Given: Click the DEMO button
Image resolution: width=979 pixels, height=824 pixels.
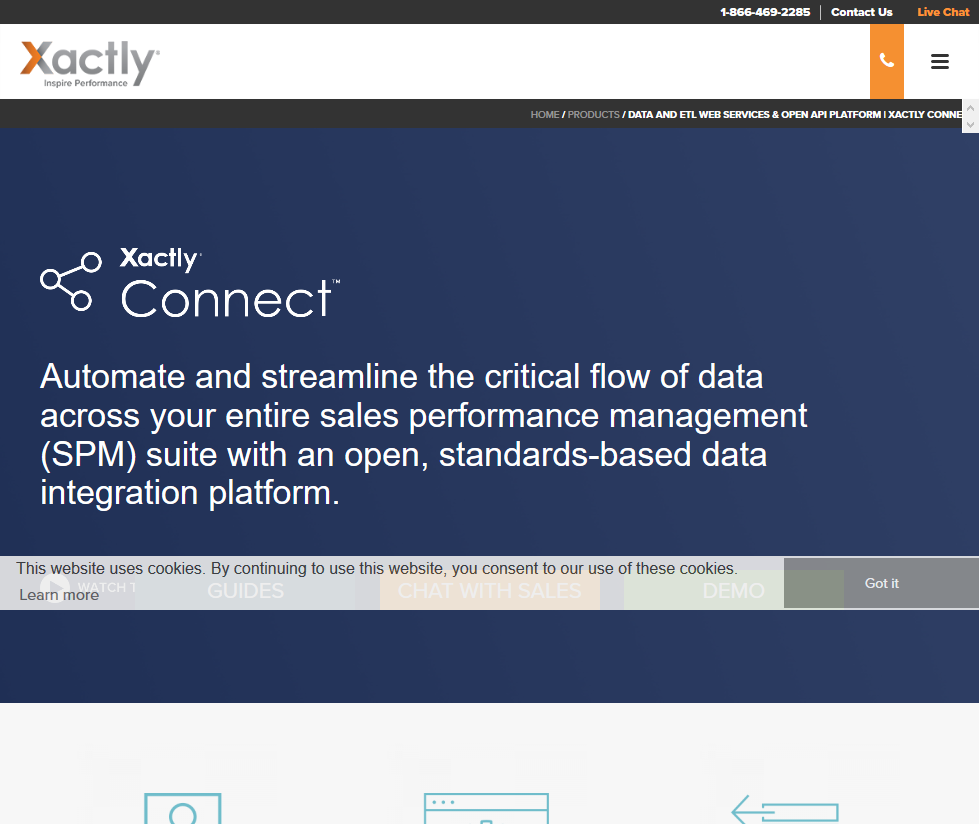Looking at the screenshot, I should [x=734, y=591].
